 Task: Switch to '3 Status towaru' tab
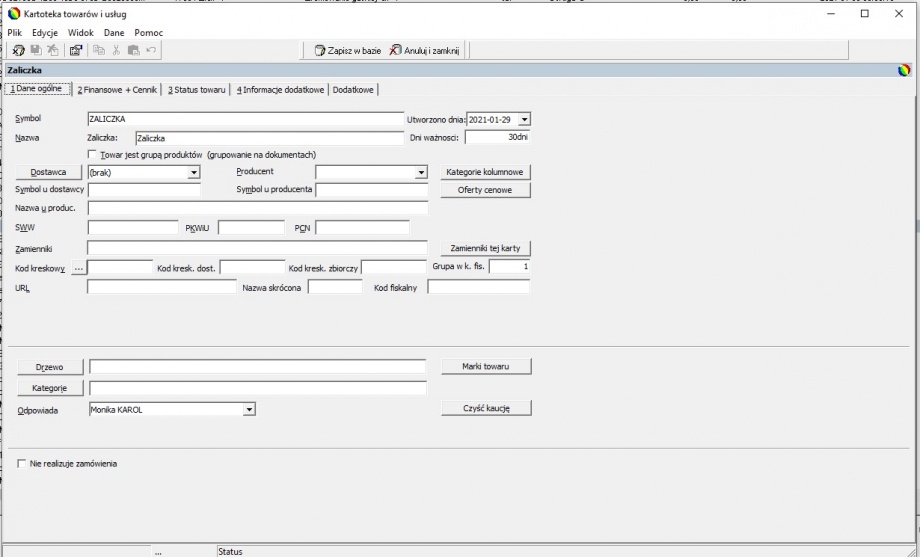197,90
